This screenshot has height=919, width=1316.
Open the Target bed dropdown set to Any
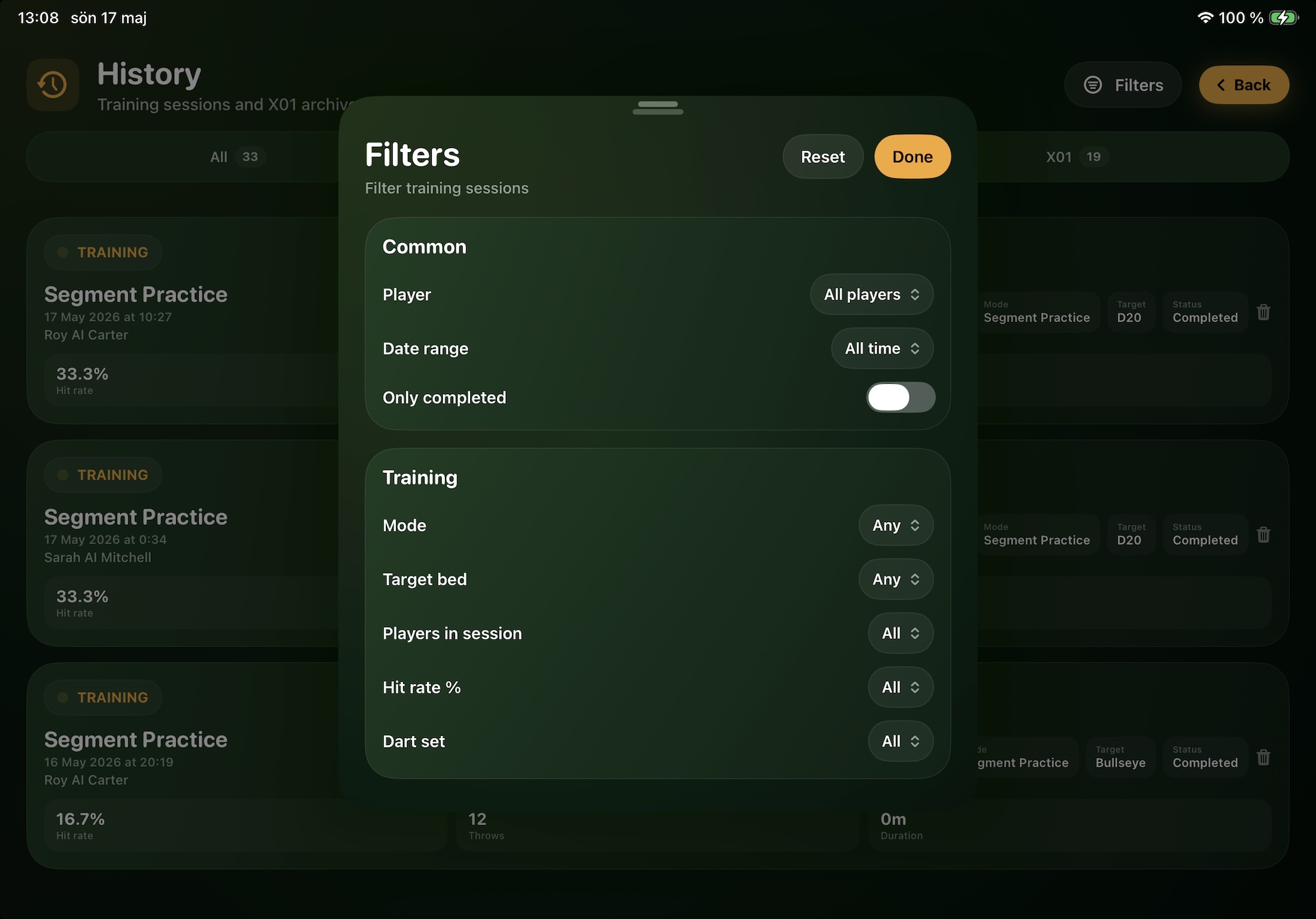896,580
